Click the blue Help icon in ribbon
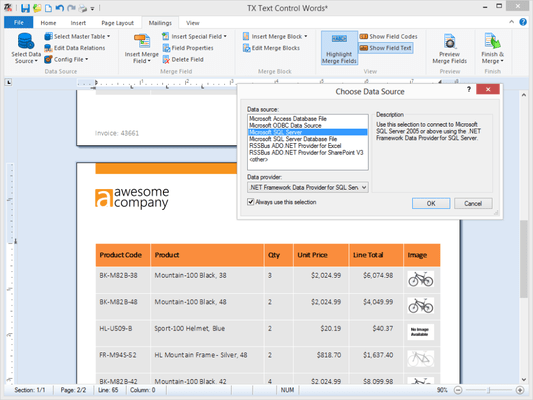 (x=523, y=22)
